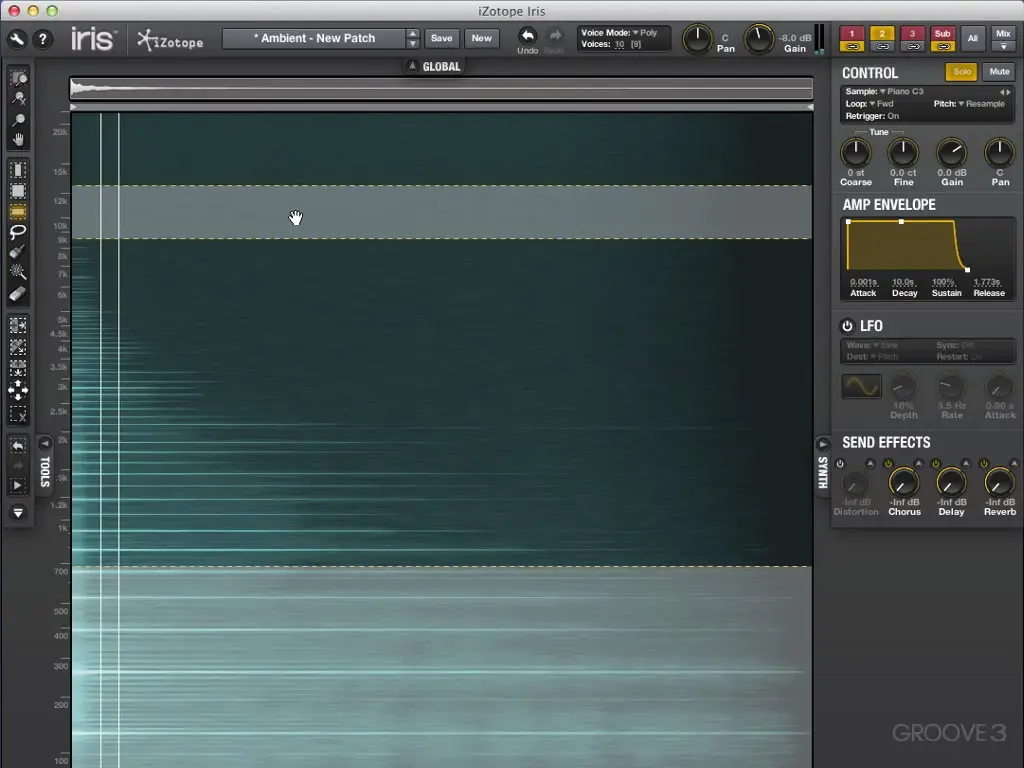Click the selection icon with down arrow

click(18, 368)
